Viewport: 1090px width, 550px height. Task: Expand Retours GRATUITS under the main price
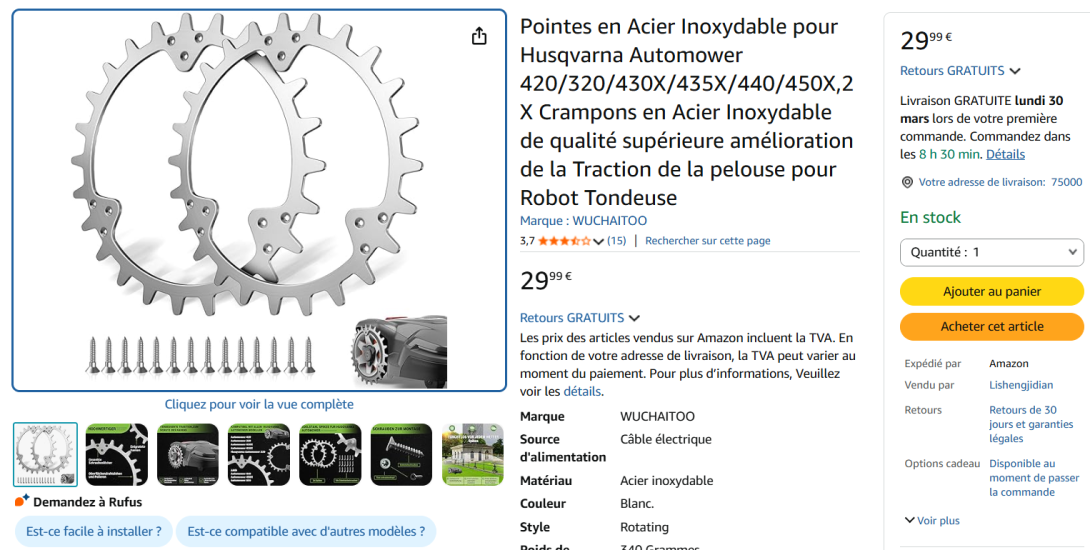[x=580, y=318]
